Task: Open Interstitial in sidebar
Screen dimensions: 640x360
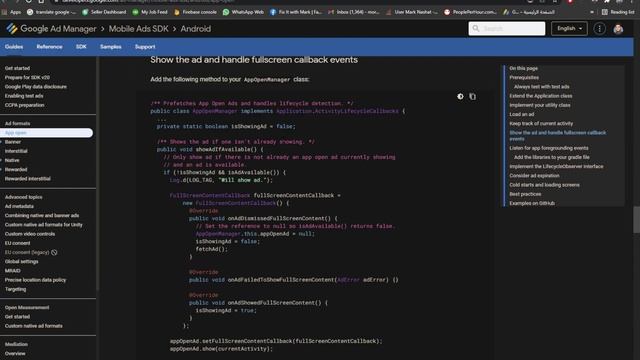Action: 16,151
